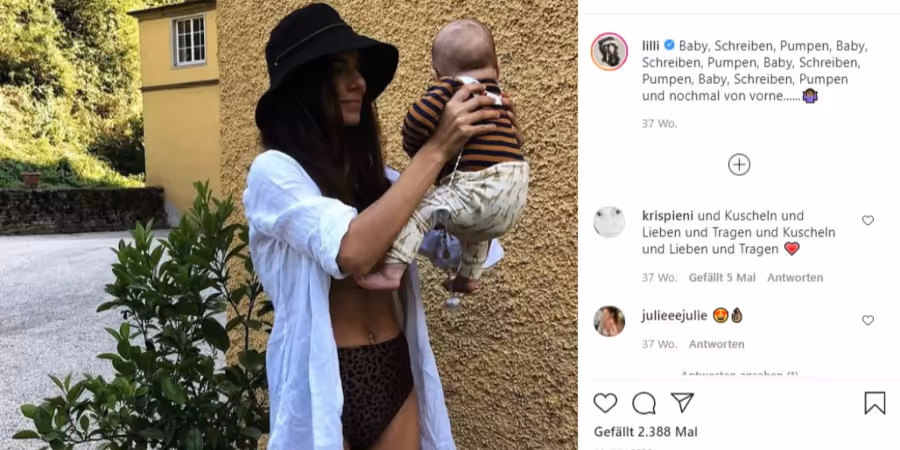The height and width of the screenshot is (450, 900).
Task: Open the Gefällt 2.388 Mal likes list
Action: [x=646, y=432]
